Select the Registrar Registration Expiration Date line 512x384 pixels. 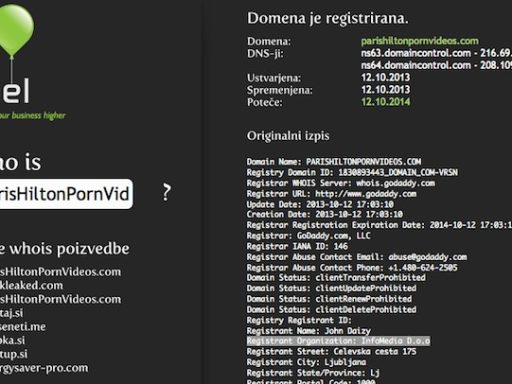click(x=379, y=225)
